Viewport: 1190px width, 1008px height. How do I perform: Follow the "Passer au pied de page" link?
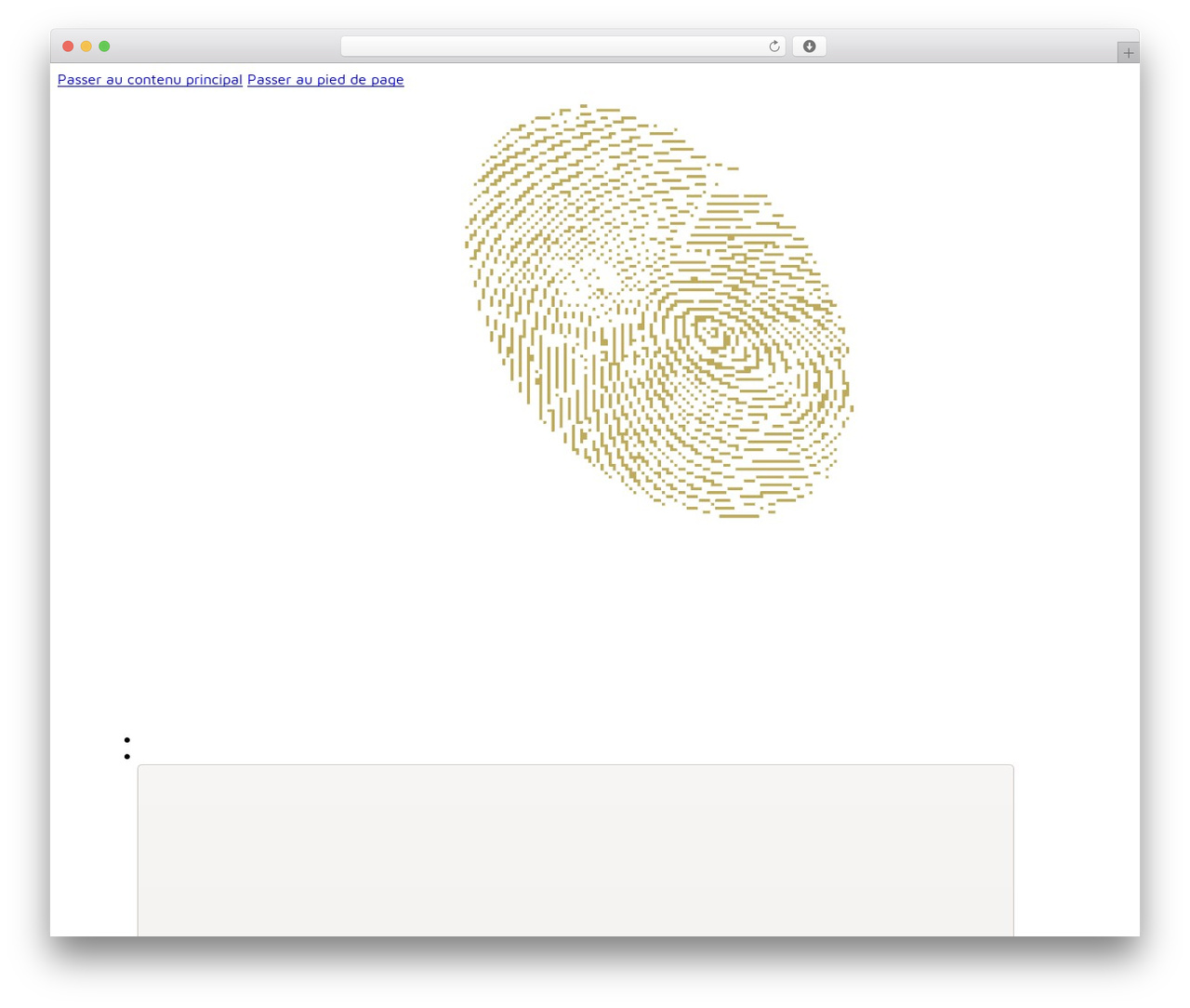coord(325,80)
